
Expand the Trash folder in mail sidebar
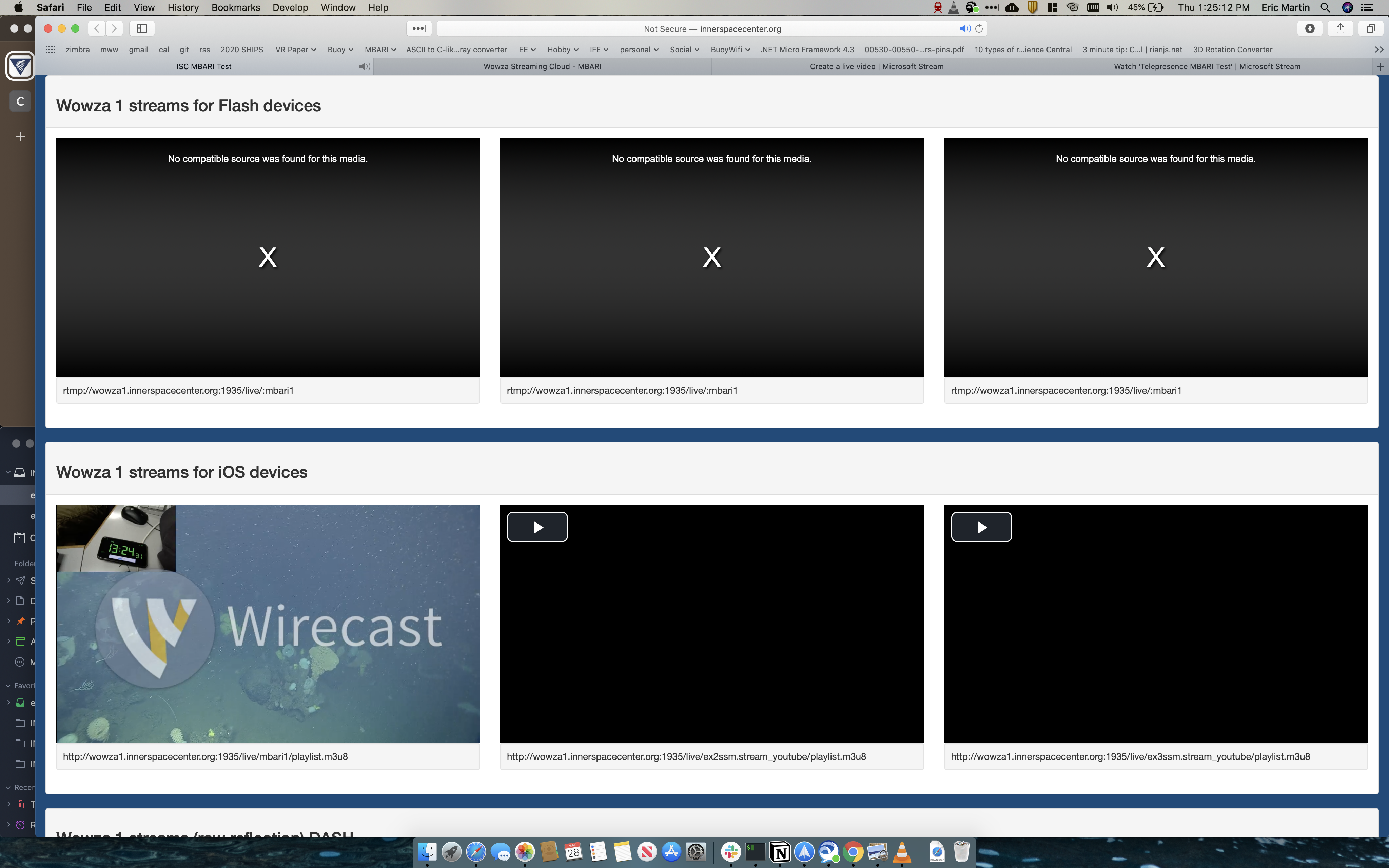tap(8, 804)
